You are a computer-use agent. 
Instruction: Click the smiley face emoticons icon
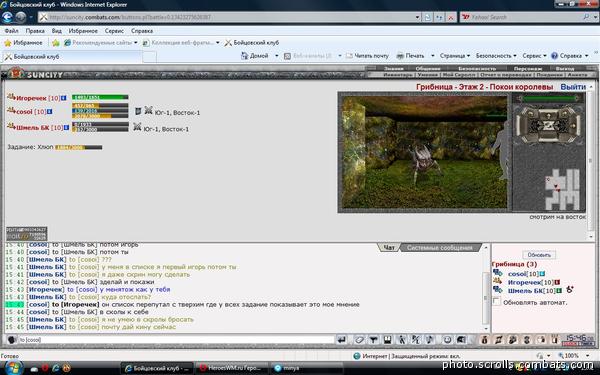click(447, 340)
